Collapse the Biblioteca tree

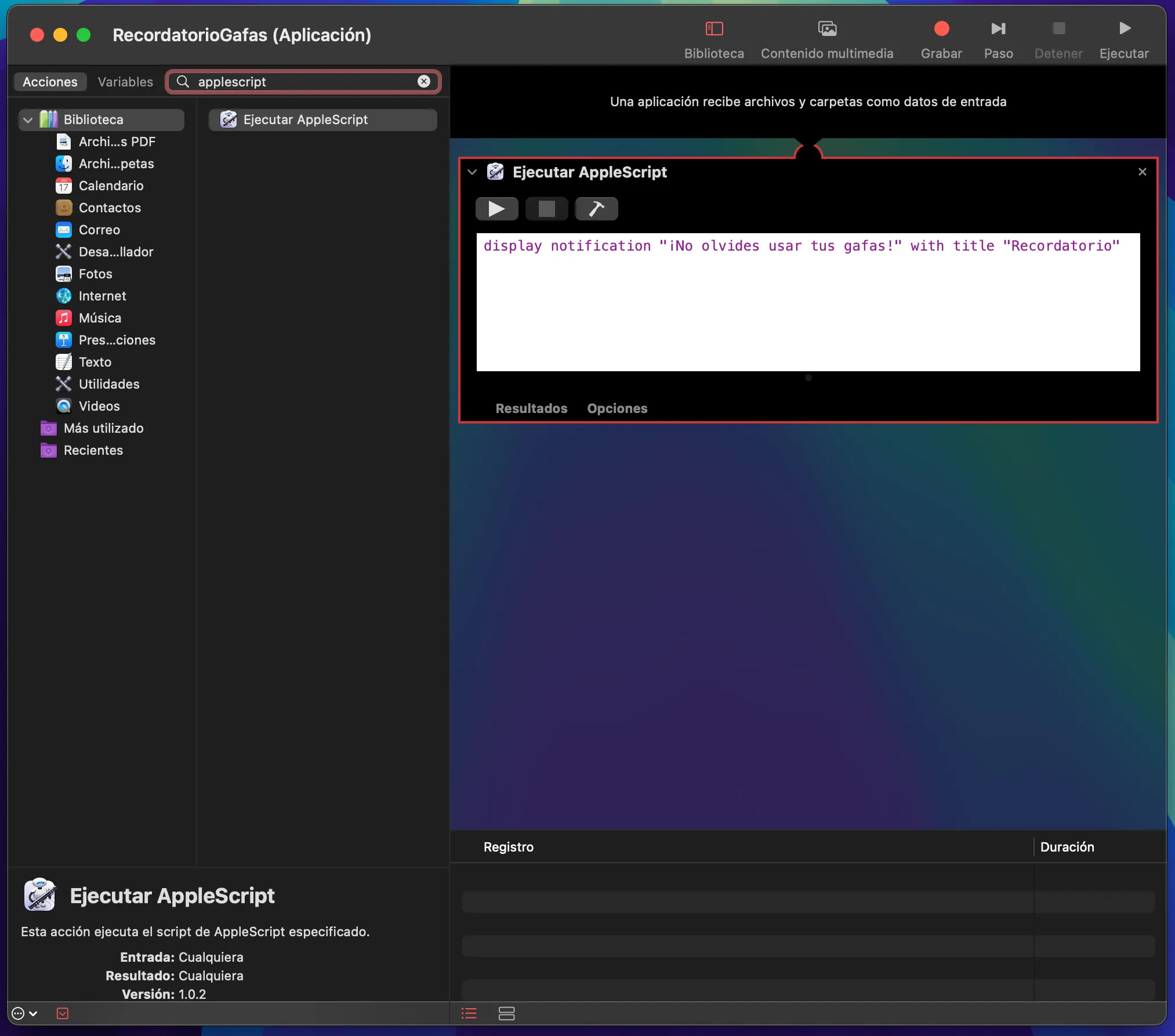tap(28, 120)
